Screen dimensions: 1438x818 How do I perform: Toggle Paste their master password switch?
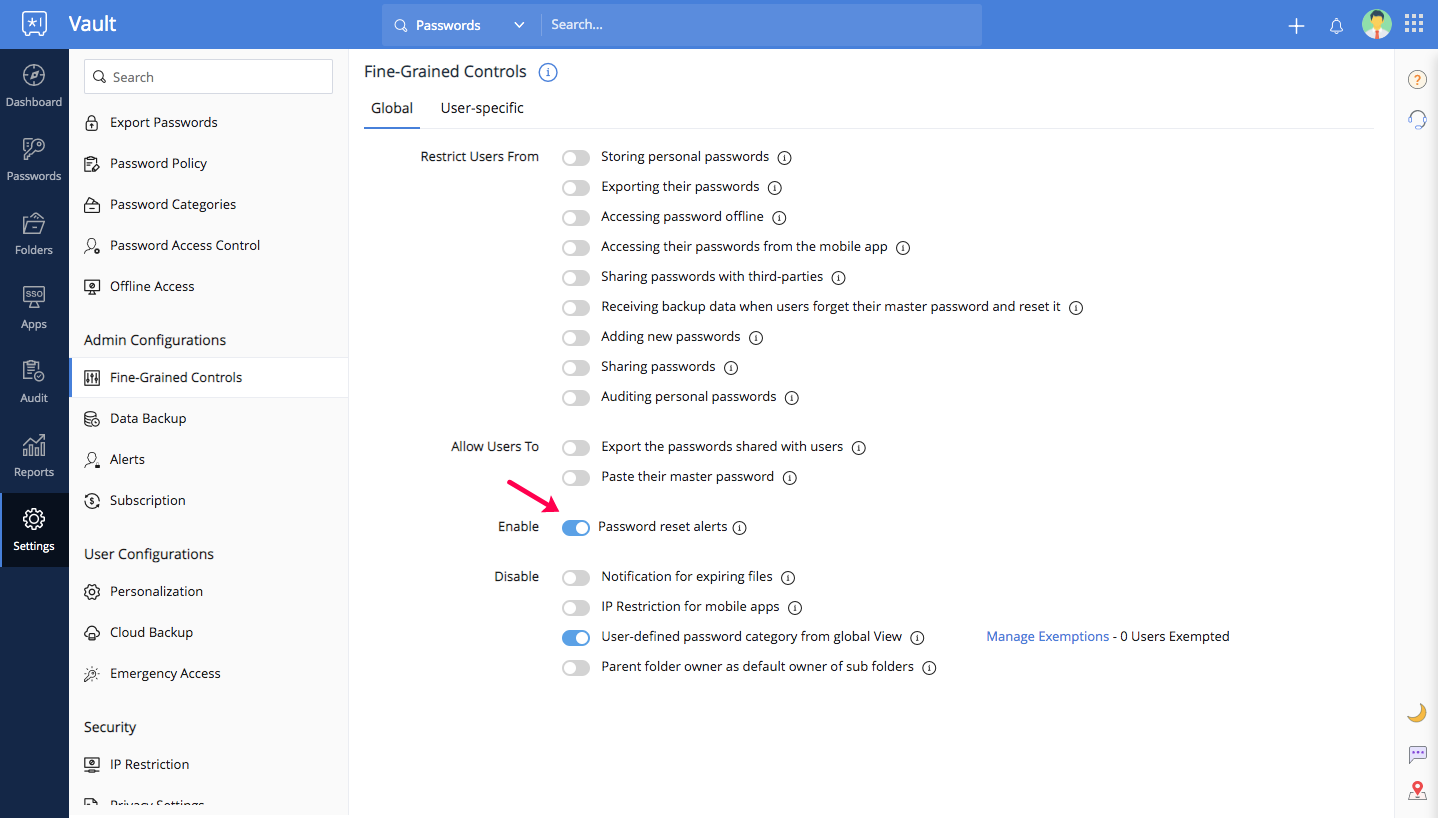coord(576,478)
